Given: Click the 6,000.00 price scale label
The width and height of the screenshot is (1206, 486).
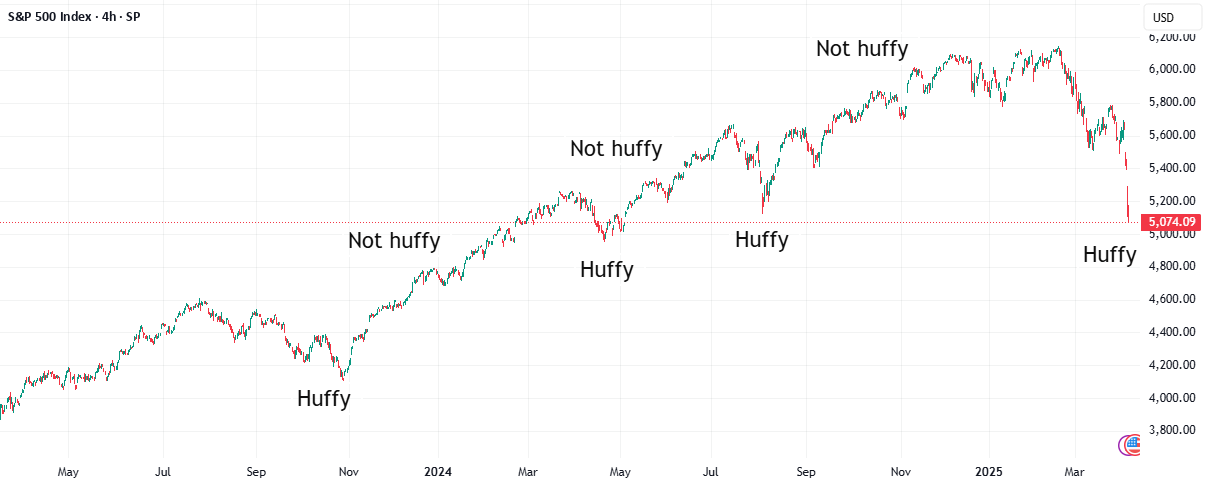Looking at the screenshot, I should pyautogui.click(x=1172, y=69).
